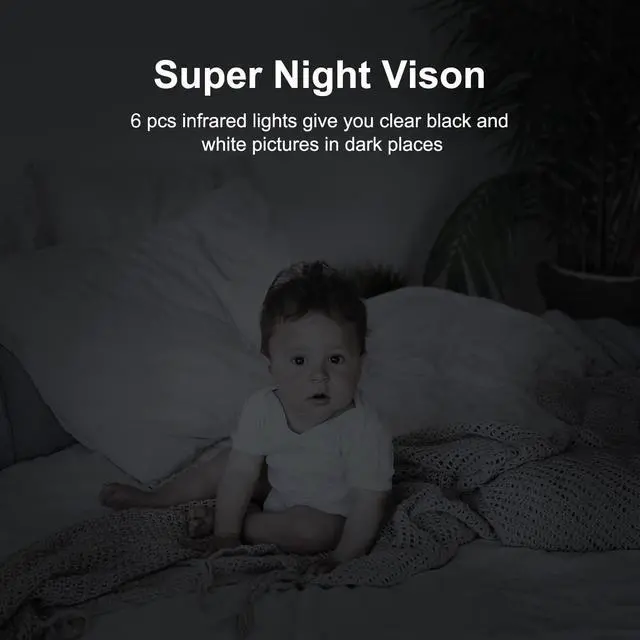Click the "white pictures in dark places" line
Image resolution: width=640 pixels, height=640 pixels.
click(x=322, y=145)
